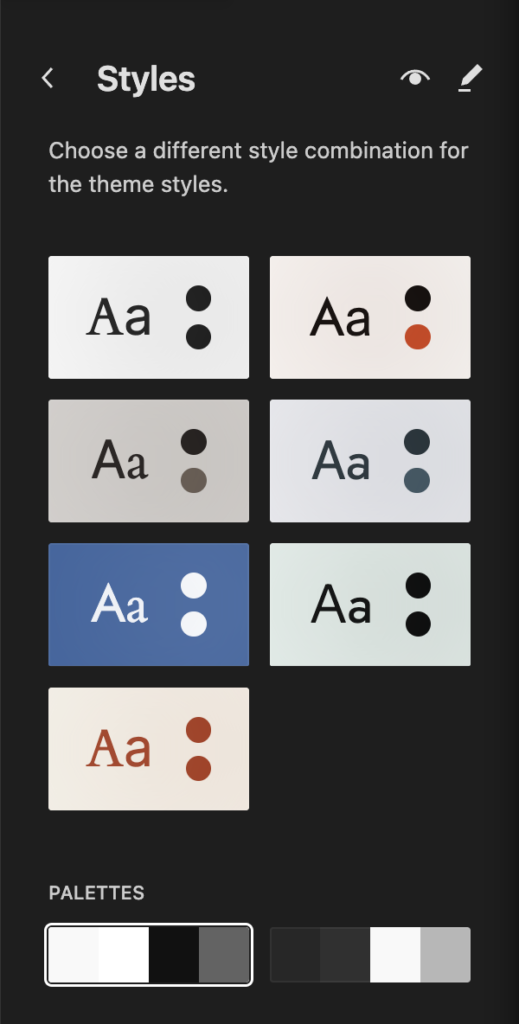Open the style book eye icon
This screenshot has width=519, height=1024.
[415, 78]
